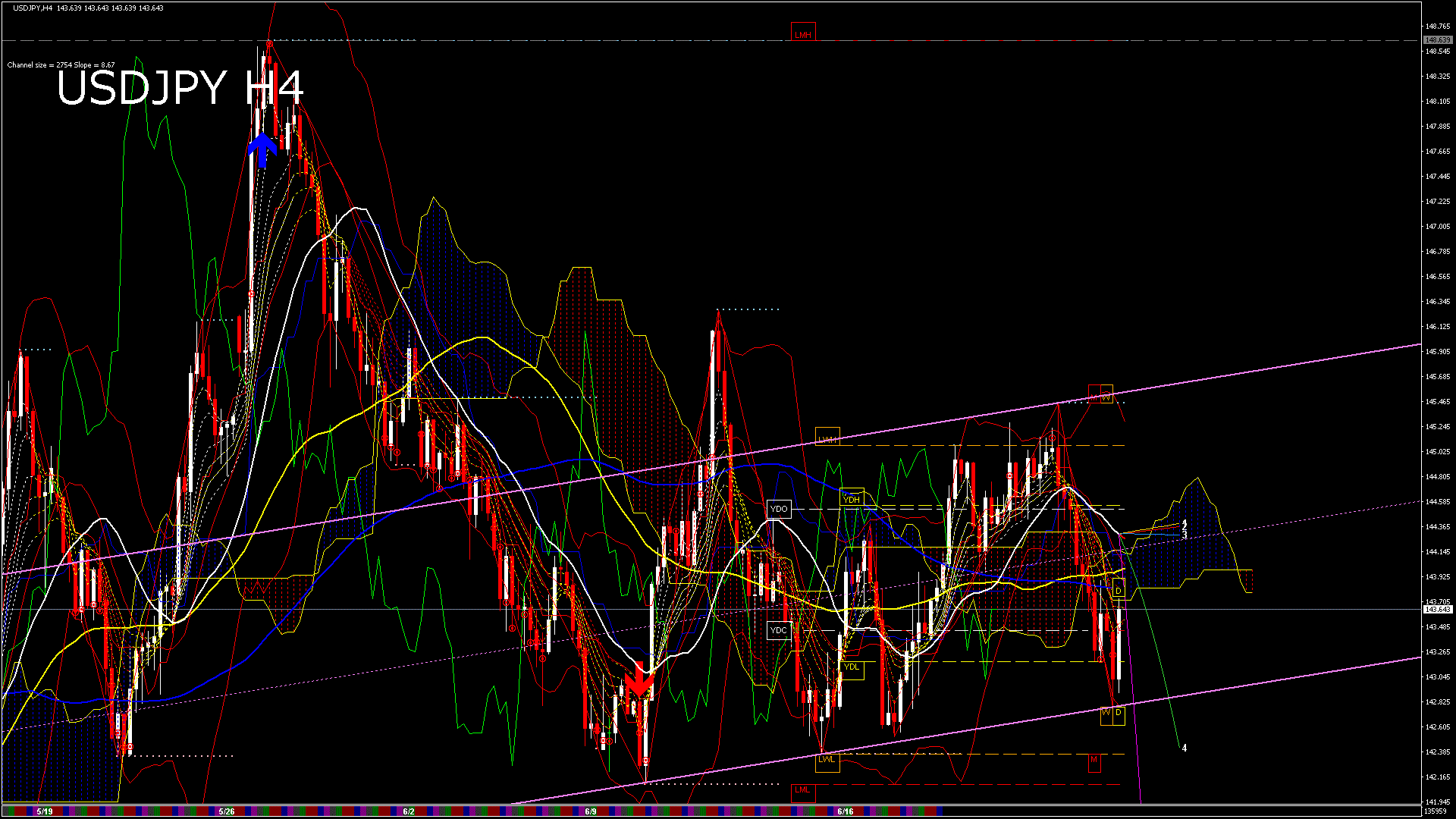Screen dimensions: 1456x819
Task: Click the USDJPY H4 chart title
Action: tap(180, 87)
